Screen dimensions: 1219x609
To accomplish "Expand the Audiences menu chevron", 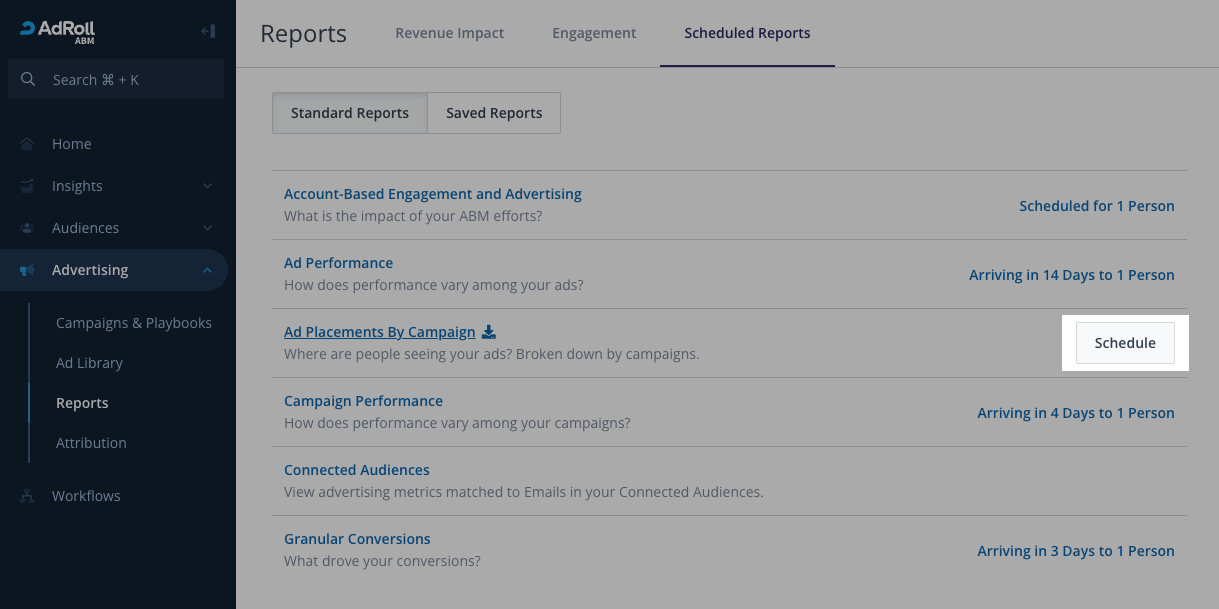I will tap(207, 228).
